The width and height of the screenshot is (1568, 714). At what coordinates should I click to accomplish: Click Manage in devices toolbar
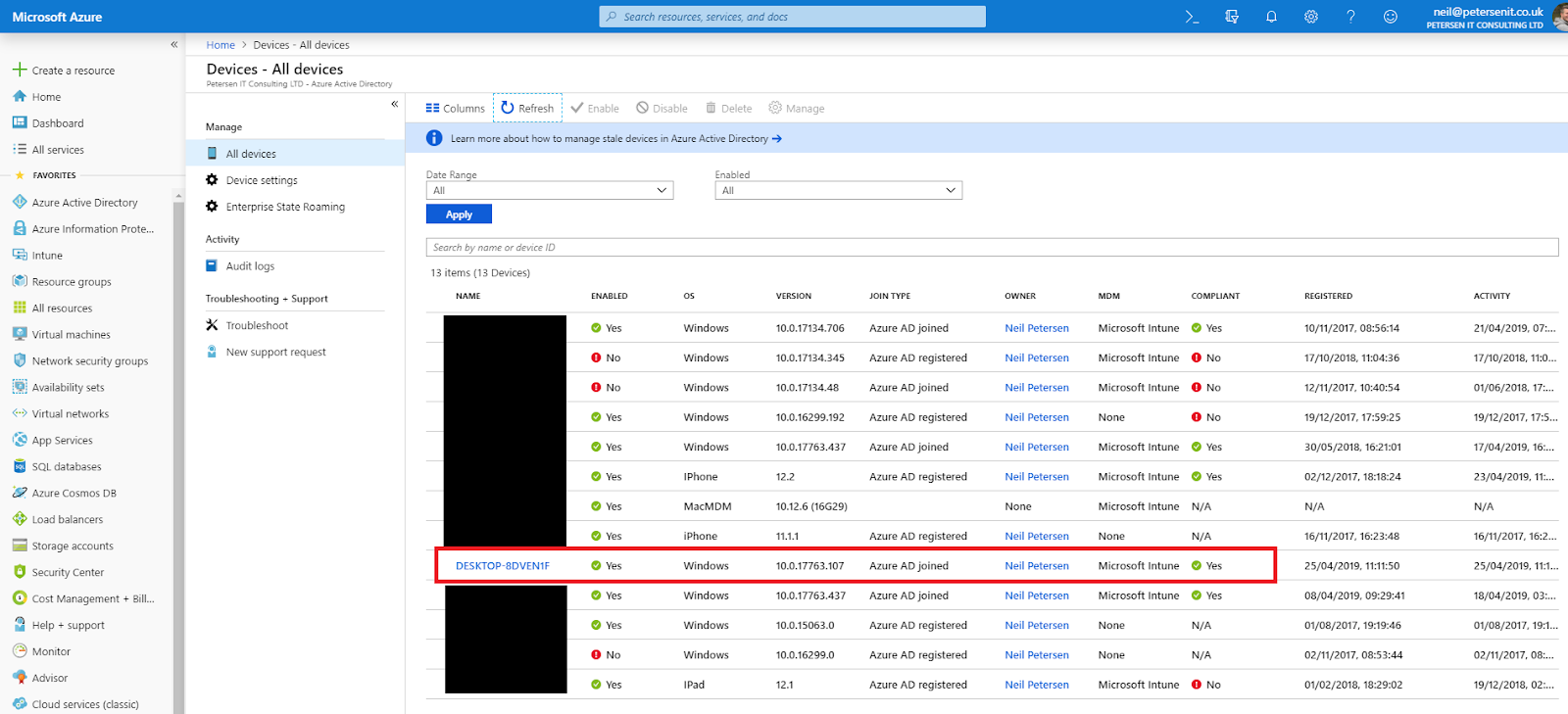[x=796, y=109]
